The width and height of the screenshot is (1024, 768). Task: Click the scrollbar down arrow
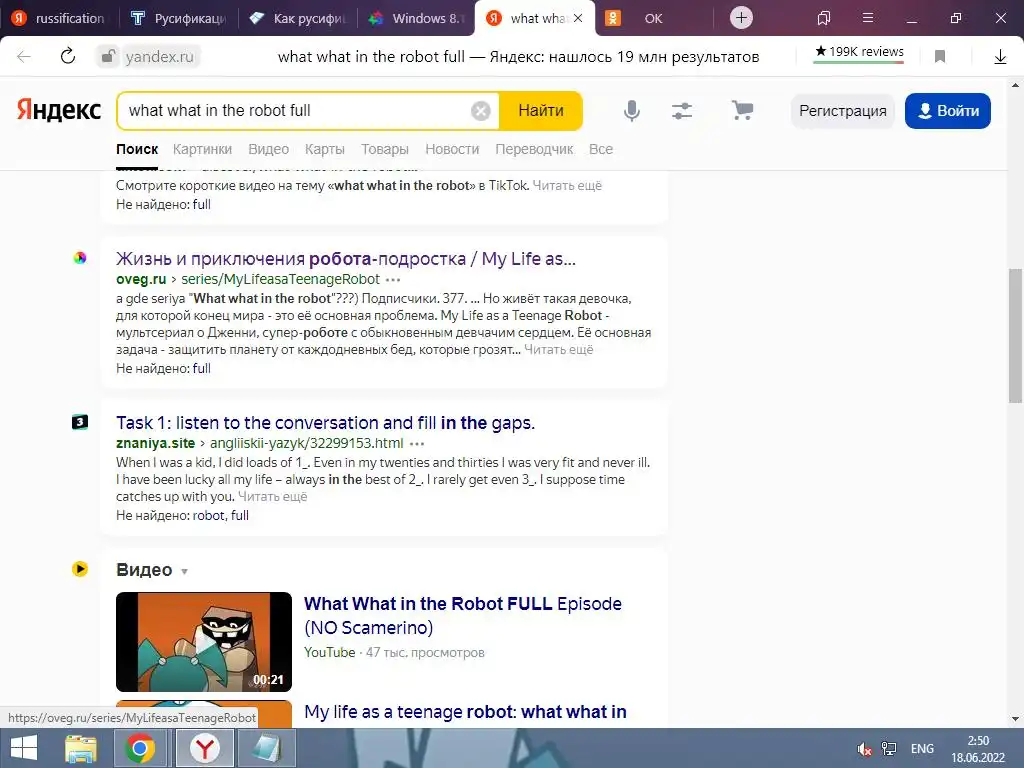[1015, 719]
